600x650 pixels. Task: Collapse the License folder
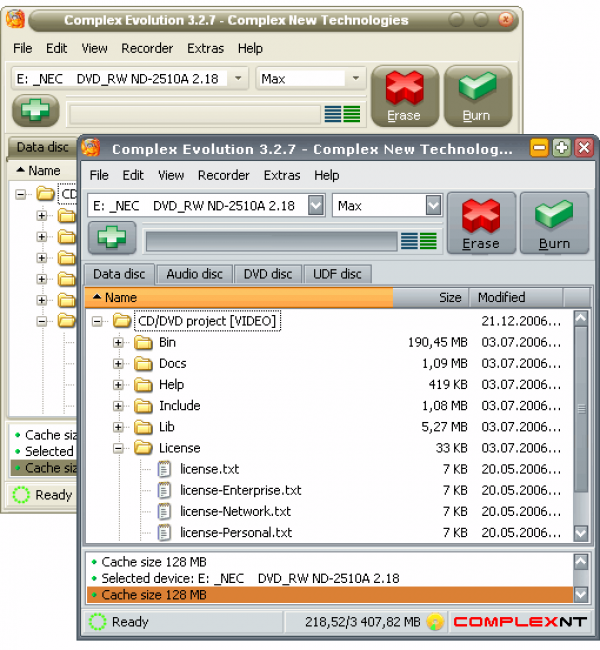118,448
